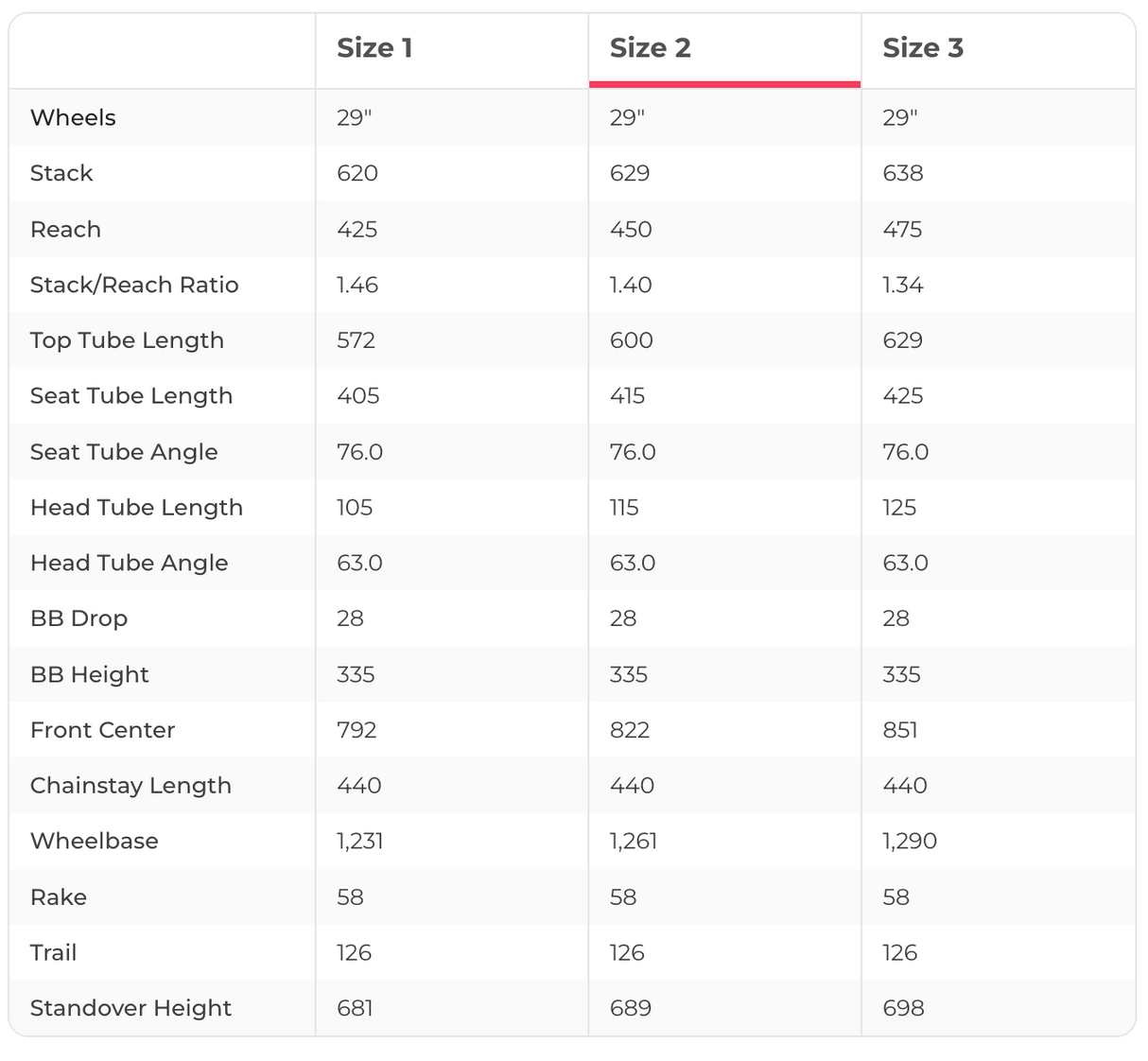Click the Chainstay Length row label
Screen dimensions: 1148x1061
tap(130, 786)
